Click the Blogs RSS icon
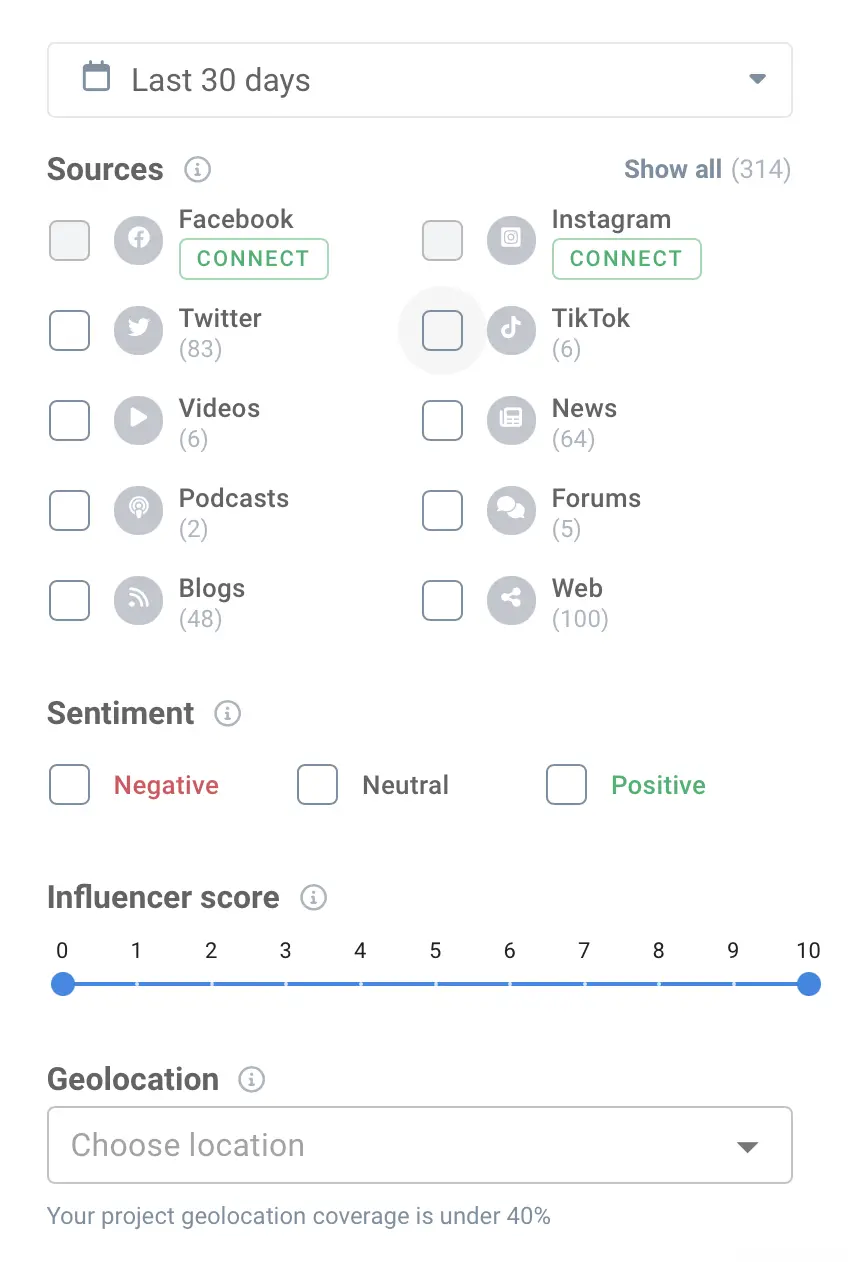The image size is (848, 1262). pos(138,601)
